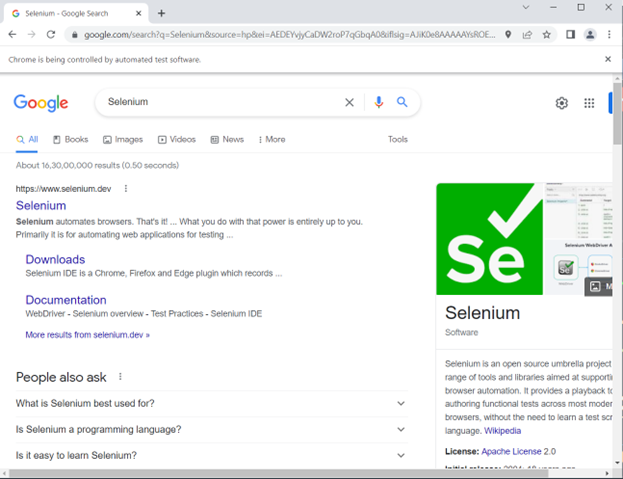Viewport: 623px width, 479px height.
Task: Go back with the browser back arrow
Action: [x=12, y=35]
